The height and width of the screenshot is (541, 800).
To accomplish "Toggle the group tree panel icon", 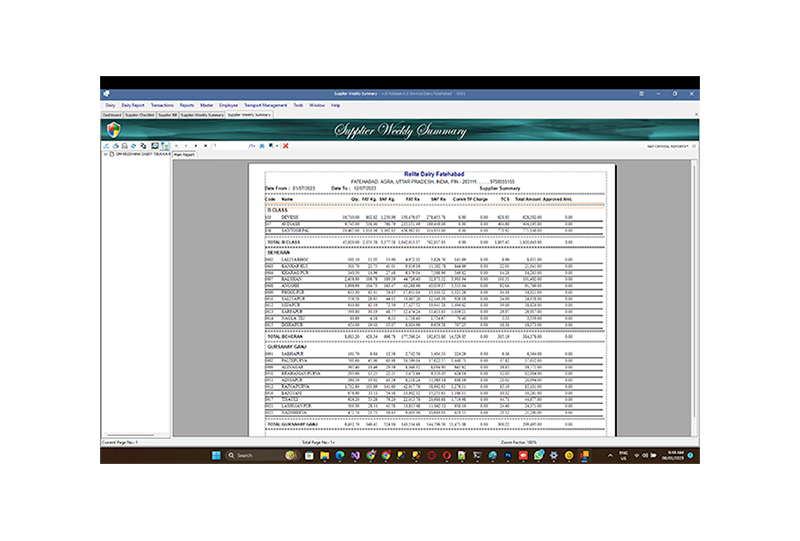I will point(165,146).
